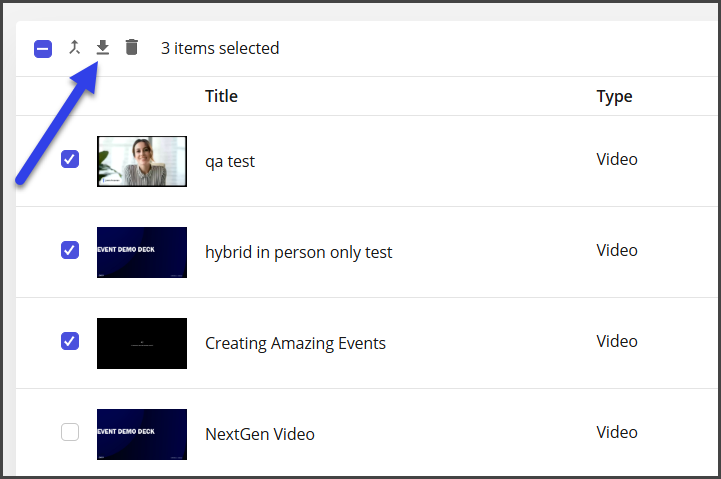Viewport: 721px width, 479px height.
Task: Uncheck the Creating Amazing Events checkbox
Action: click(x=70, y=341)
